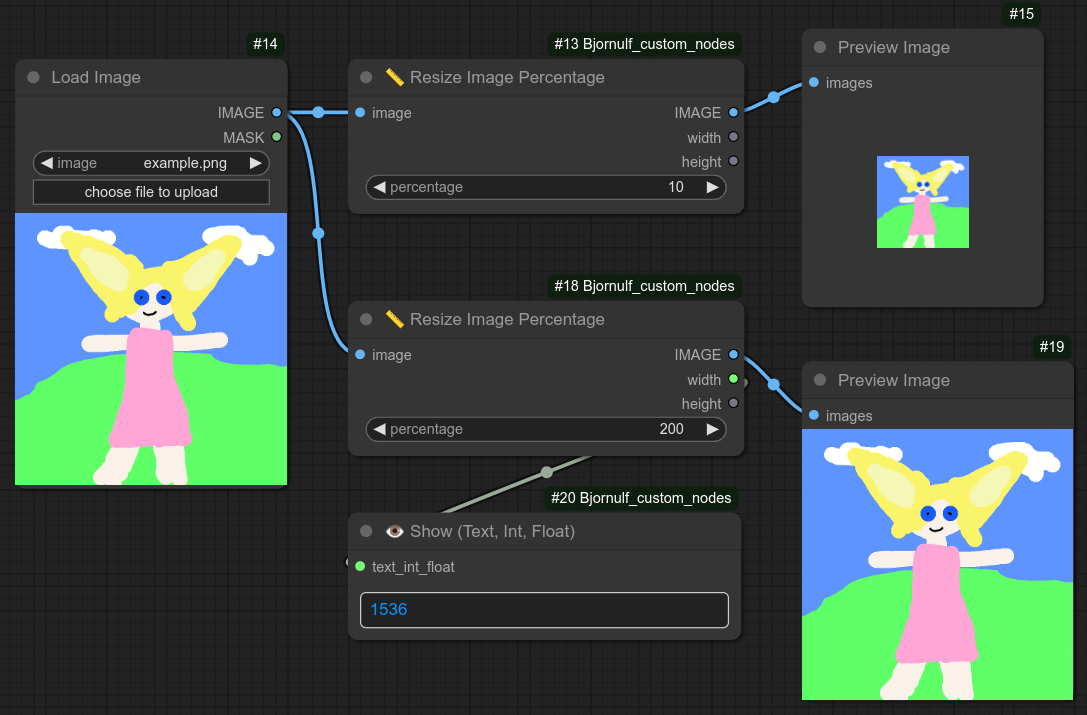The width and height of the screenshot is (1087, 715).
Task: Select previous image with left arrow in Load Image
Action: pyautogui.click(x=46, y=163)
